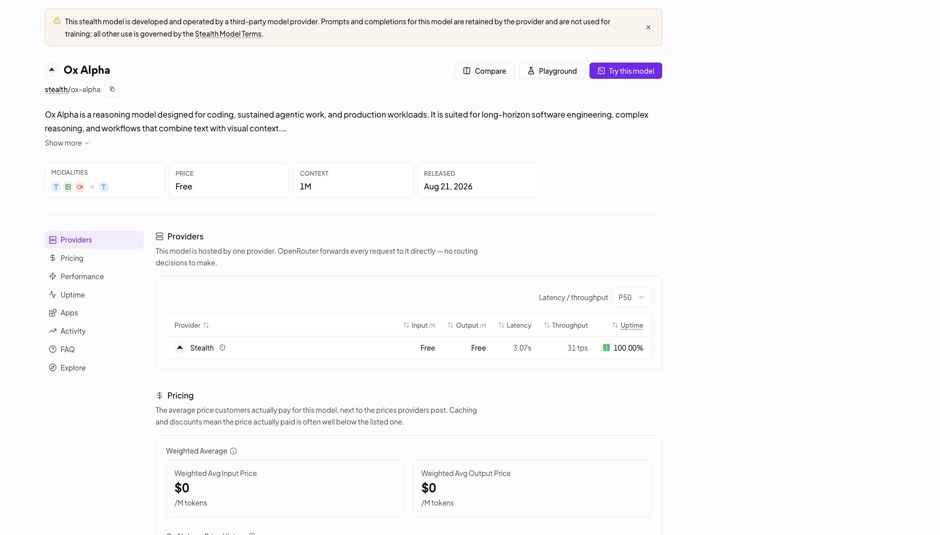Click the Free price value in Price card
The image size is (940, 535).
(x=184, y=187)
